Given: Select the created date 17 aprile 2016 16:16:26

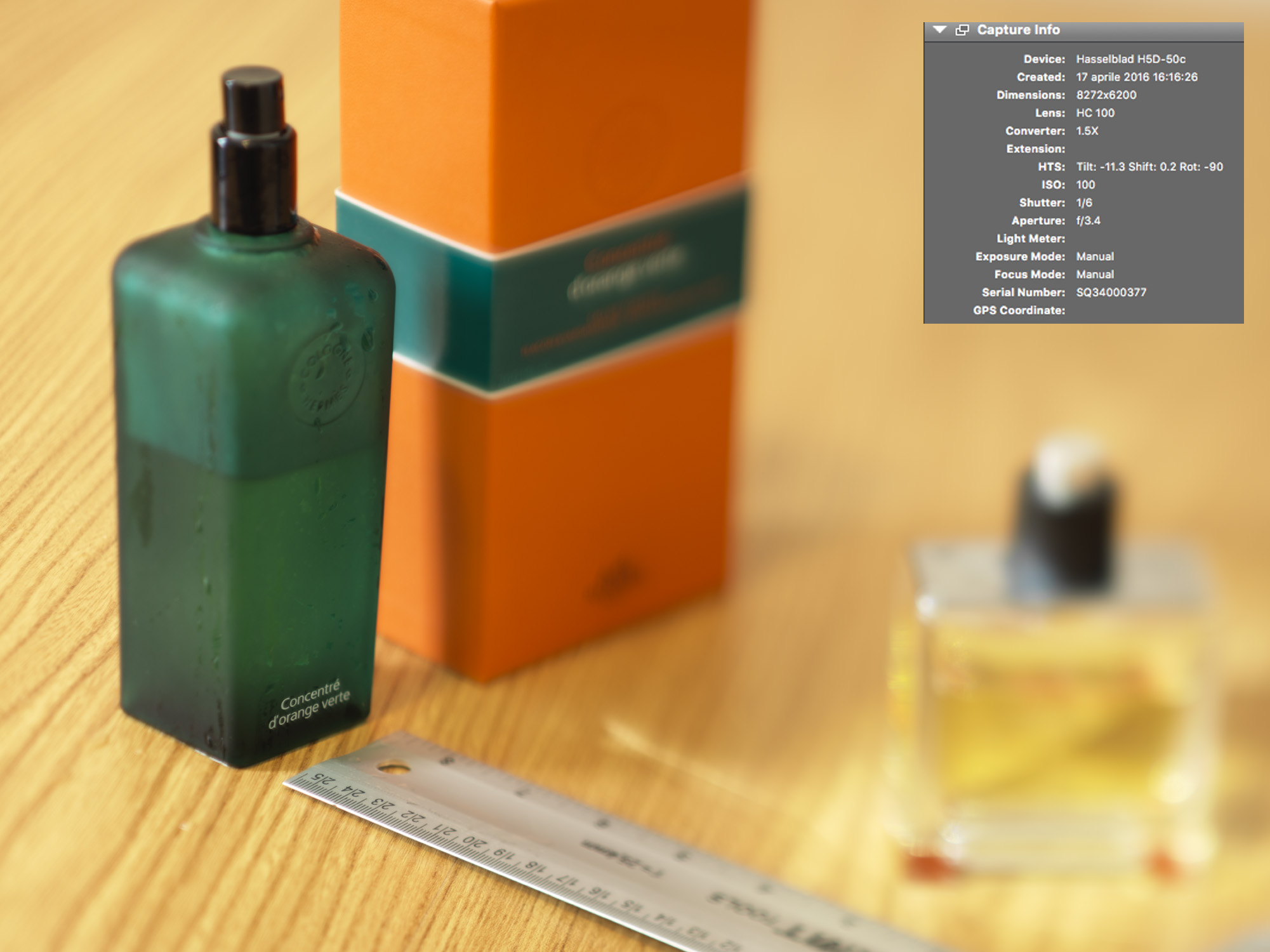Looking at the screenshot, I should click(1137, 77).
